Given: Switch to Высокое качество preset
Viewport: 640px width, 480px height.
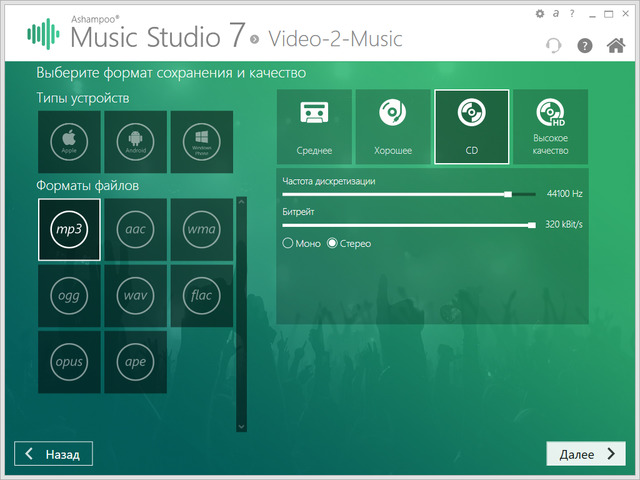Looking at the screenshot, I should [x=550, y=126].
